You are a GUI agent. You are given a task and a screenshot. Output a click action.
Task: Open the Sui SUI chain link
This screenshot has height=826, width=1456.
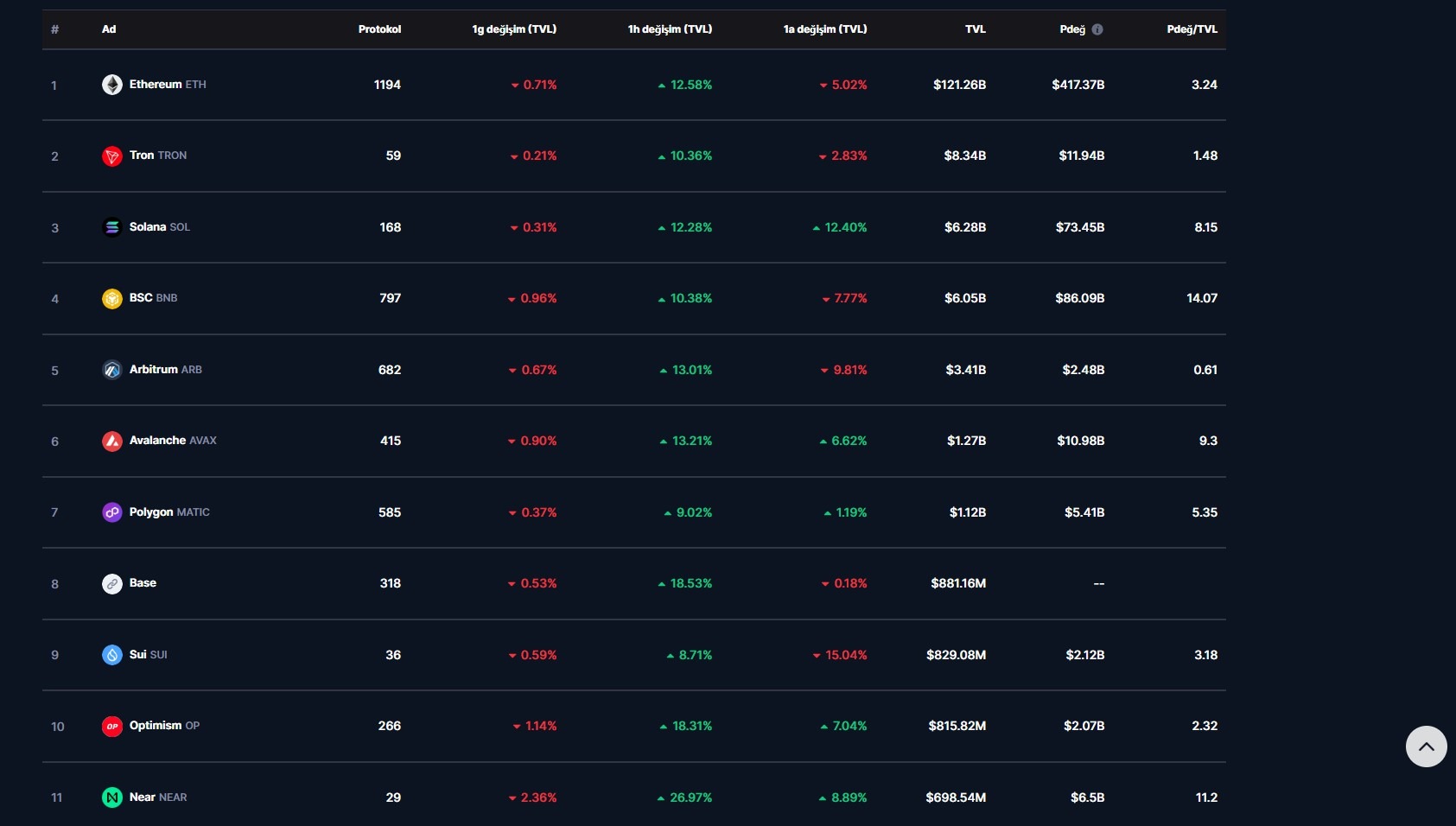tap(149, 655)
